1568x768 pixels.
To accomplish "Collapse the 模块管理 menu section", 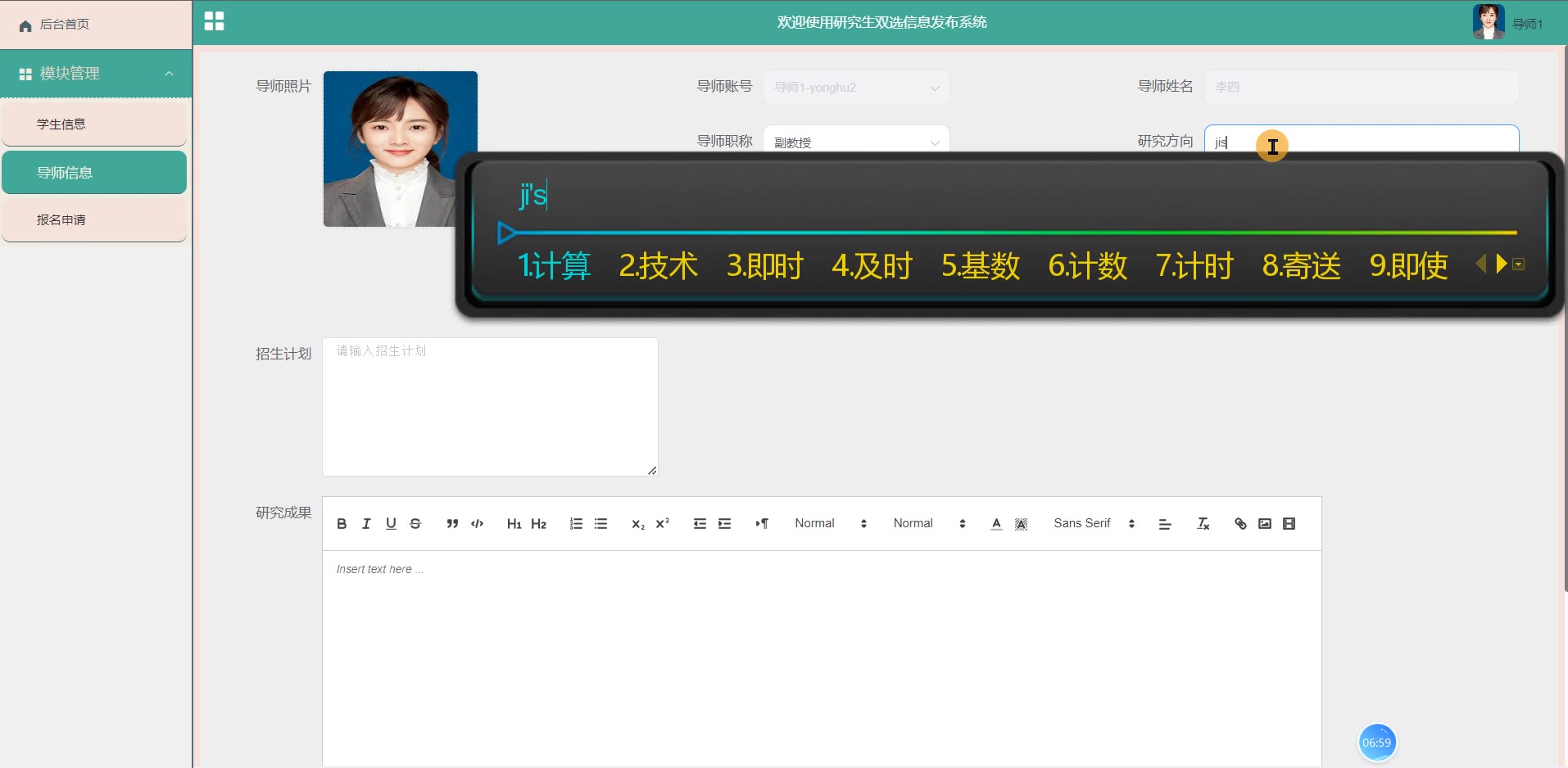I will [96, 74].
